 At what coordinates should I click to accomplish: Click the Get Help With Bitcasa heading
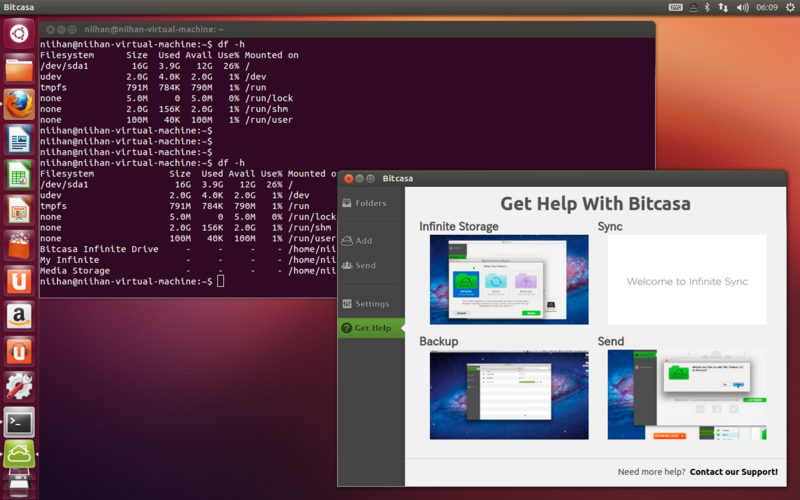pos(595,204)
